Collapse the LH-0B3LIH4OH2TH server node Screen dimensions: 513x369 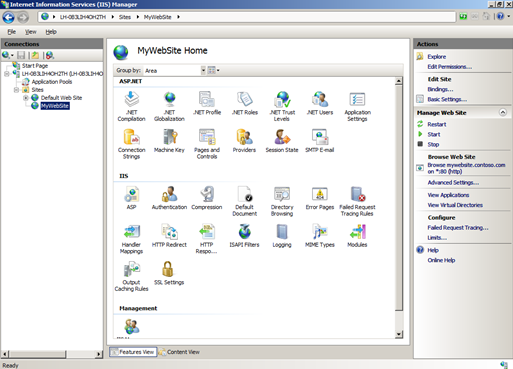pyautogui.click(x=7, y=74)
